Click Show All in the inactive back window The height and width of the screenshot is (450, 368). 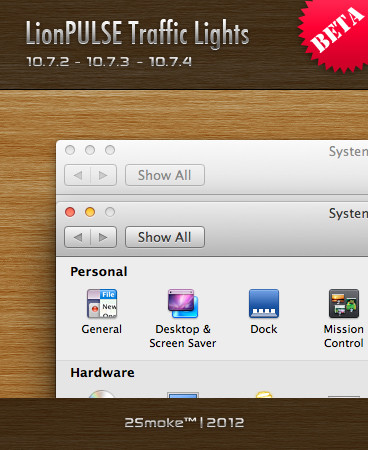[165, 175]
